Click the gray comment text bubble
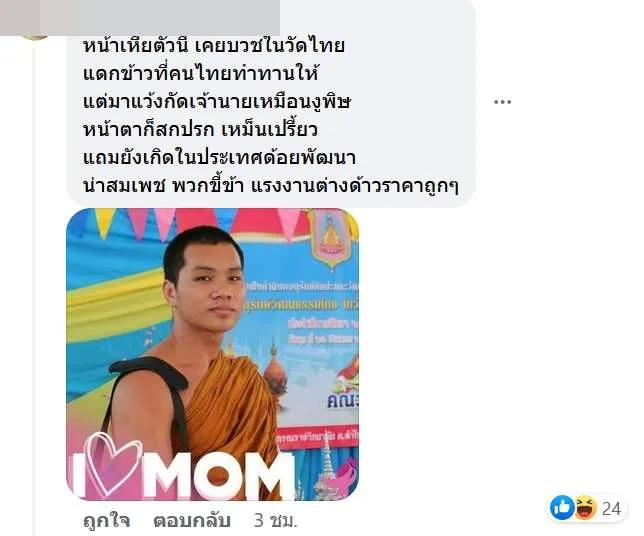Viewport: 644px width, 536px height. (271, 103)
